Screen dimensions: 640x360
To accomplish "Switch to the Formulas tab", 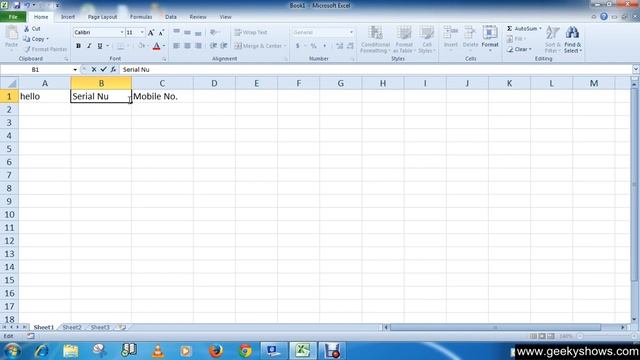I will pos(141,17).
